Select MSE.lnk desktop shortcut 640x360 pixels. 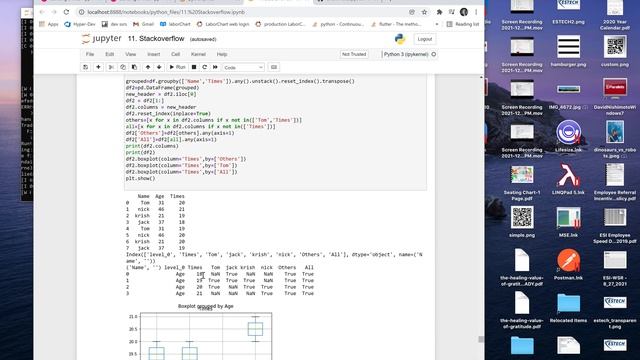coord(568,222)
